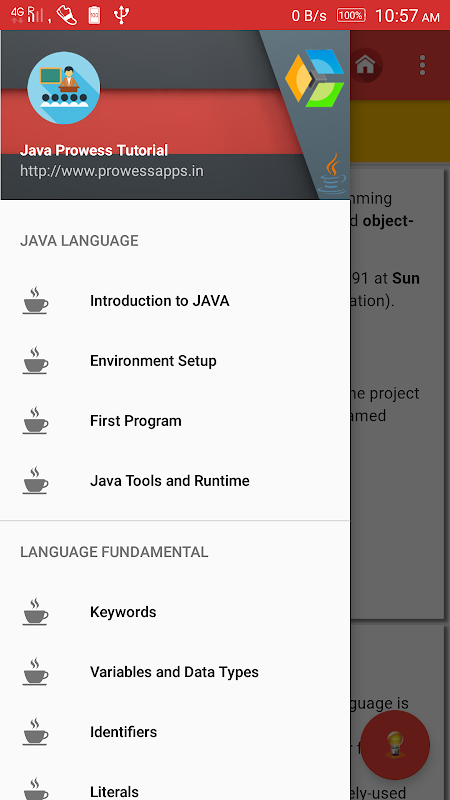Open Introduction to JAVA from the drawer
450x800 pixels.
175,301
